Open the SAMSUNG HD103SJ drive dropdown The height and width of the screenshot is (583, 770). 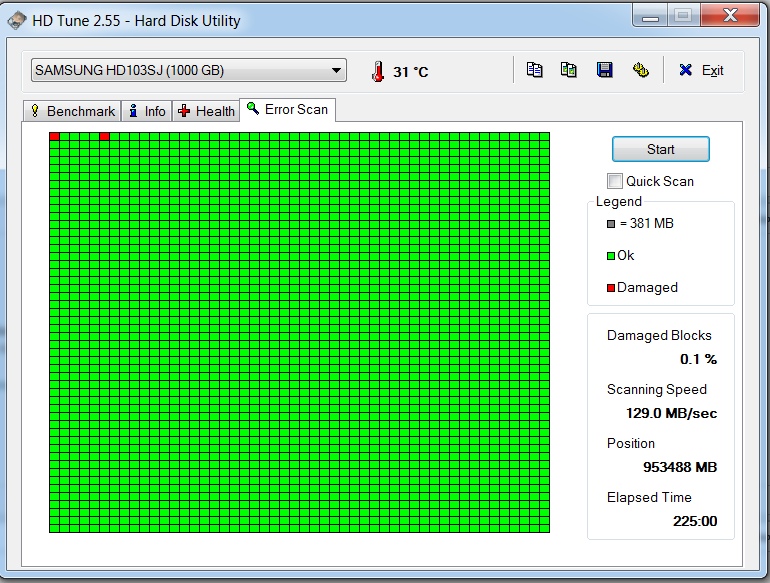point(189,70)
